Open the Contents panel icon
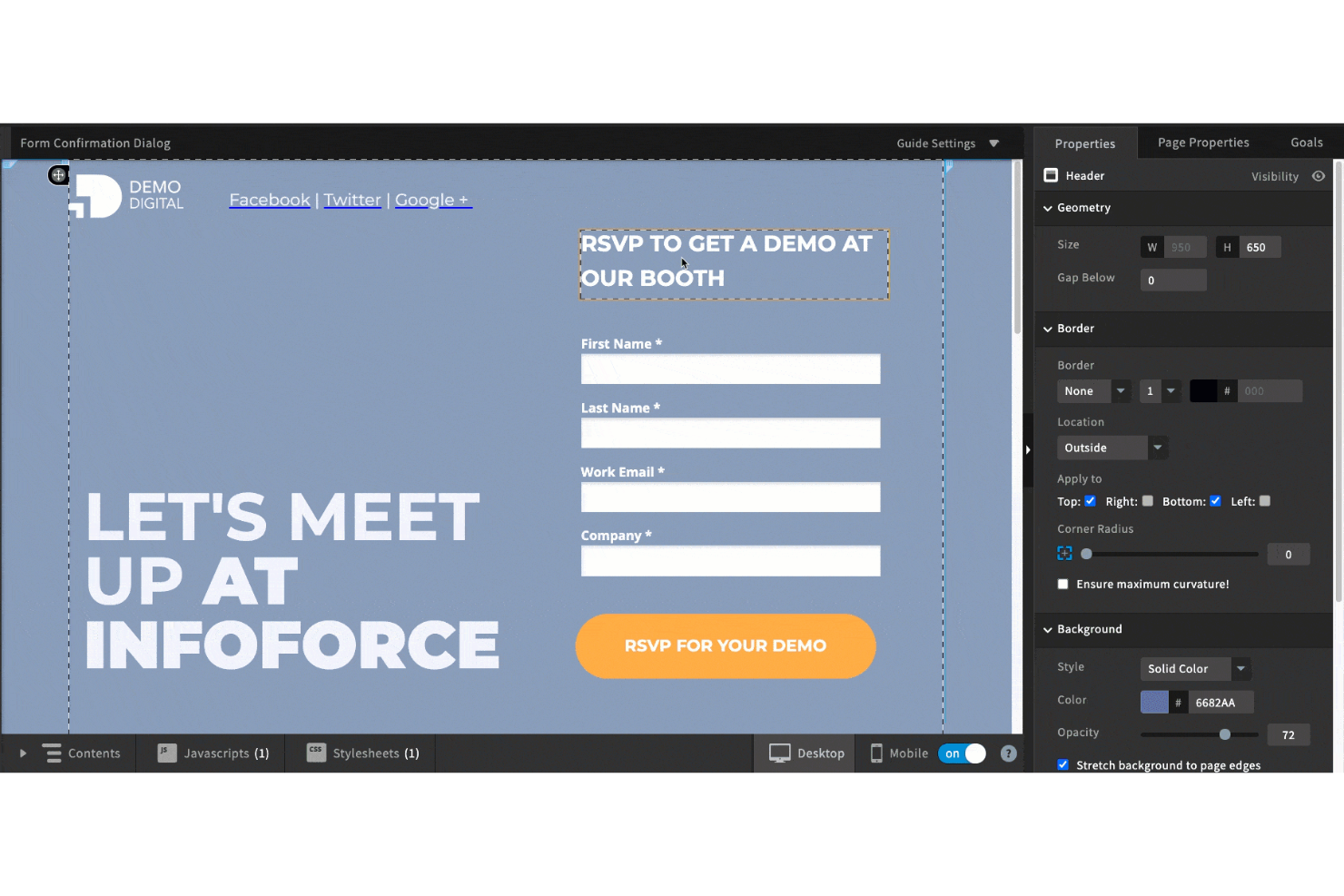 click(x=51, y=753)
